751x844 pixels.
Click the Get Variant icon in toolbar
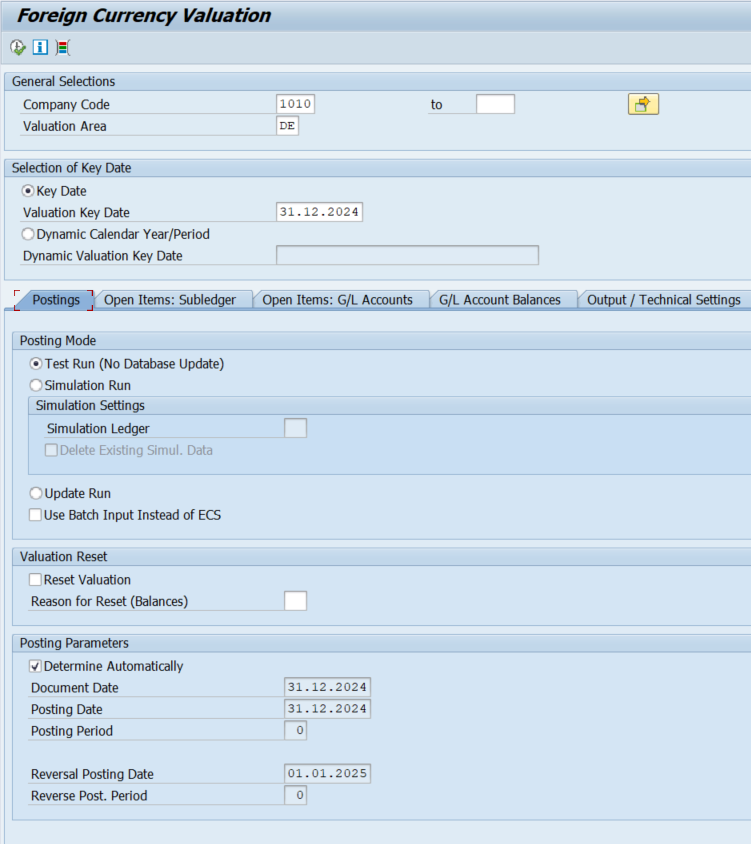coord(62,47)
